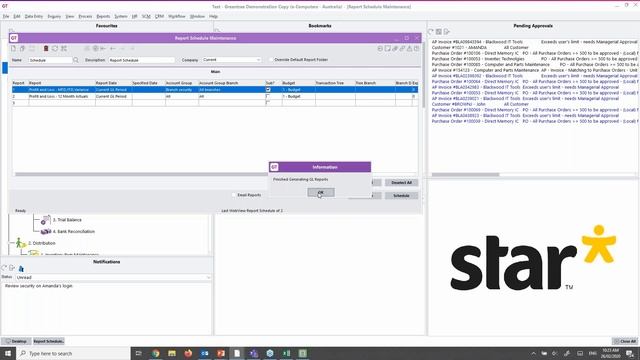Click the Description input field
Screen dimensions: 640x360
pyautogui.click(x=141, y=60)
